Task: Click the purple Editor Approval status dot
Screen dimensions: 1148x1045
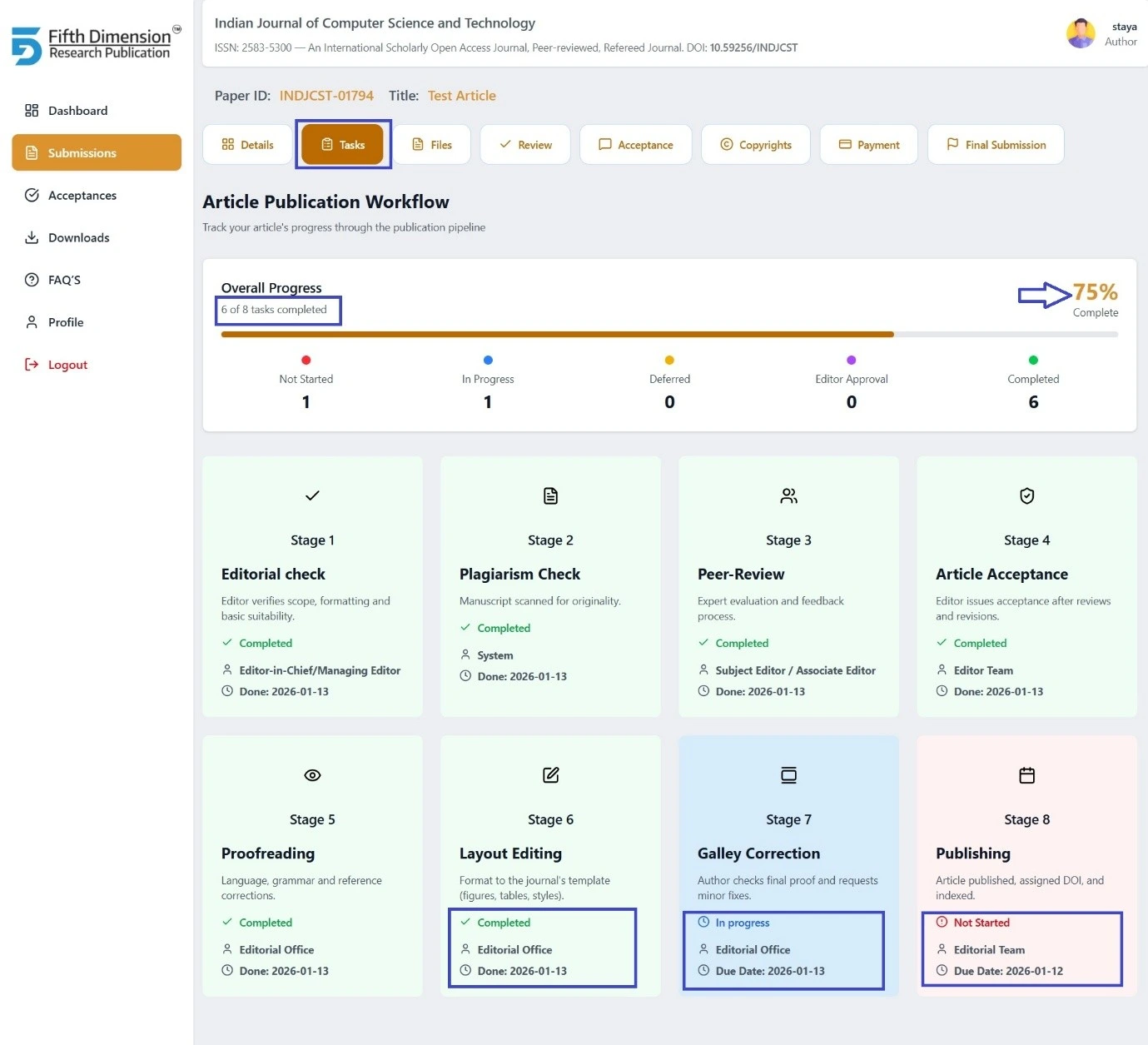Action: 851,360
